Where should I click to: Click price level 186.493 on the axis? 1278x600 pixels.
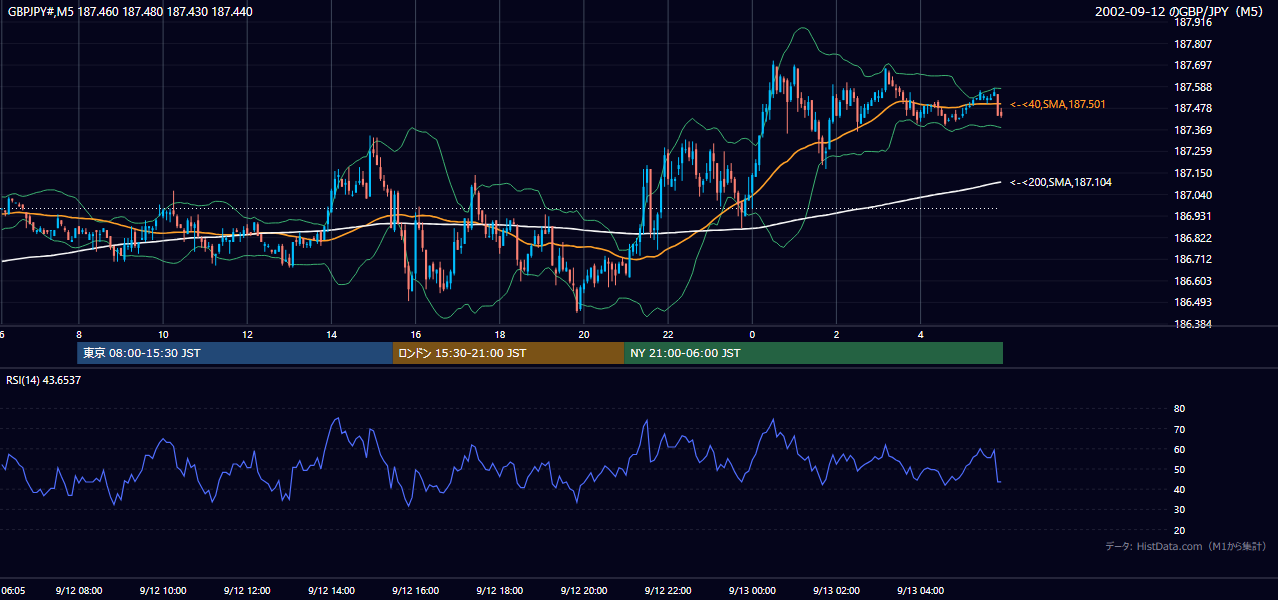(1192, 302)
